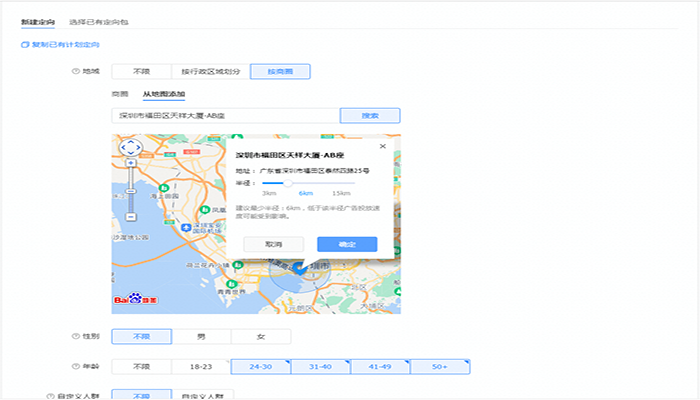Click the blue location pin on the map
This screenshot has width=700, height=400.
[x=299, y=270]
